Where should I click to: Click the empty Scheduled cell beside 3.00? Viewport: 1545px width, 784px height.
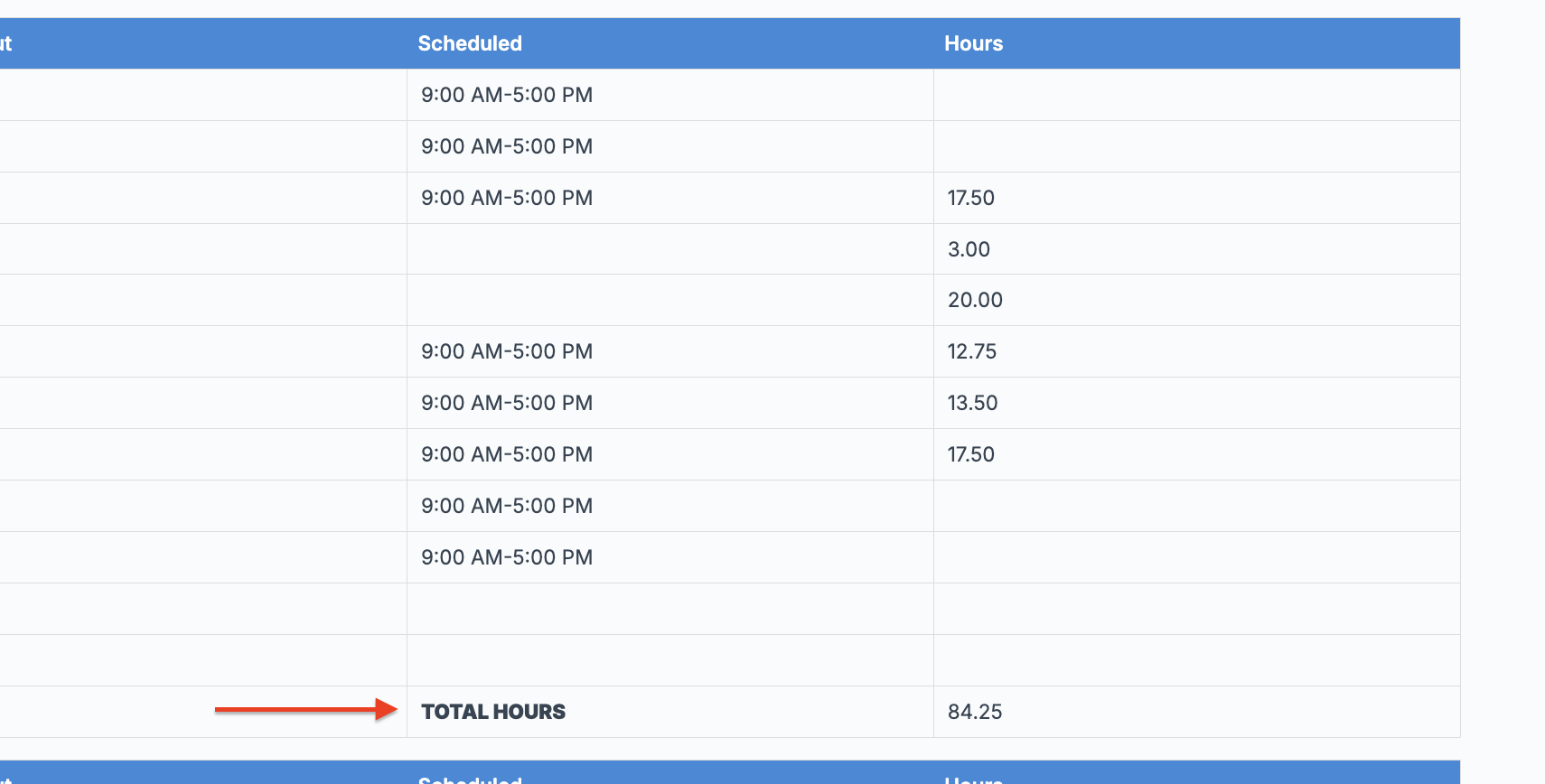click(x=670, y=249)
